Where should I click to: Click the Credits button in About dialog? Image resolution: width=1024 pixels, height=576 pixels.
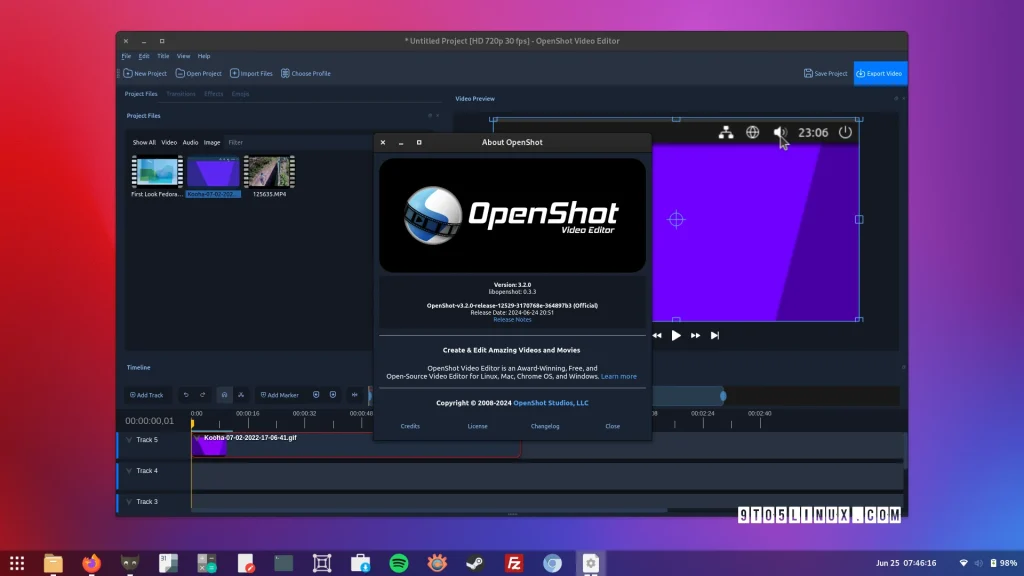pyautogui.click(x=410, y=426)
